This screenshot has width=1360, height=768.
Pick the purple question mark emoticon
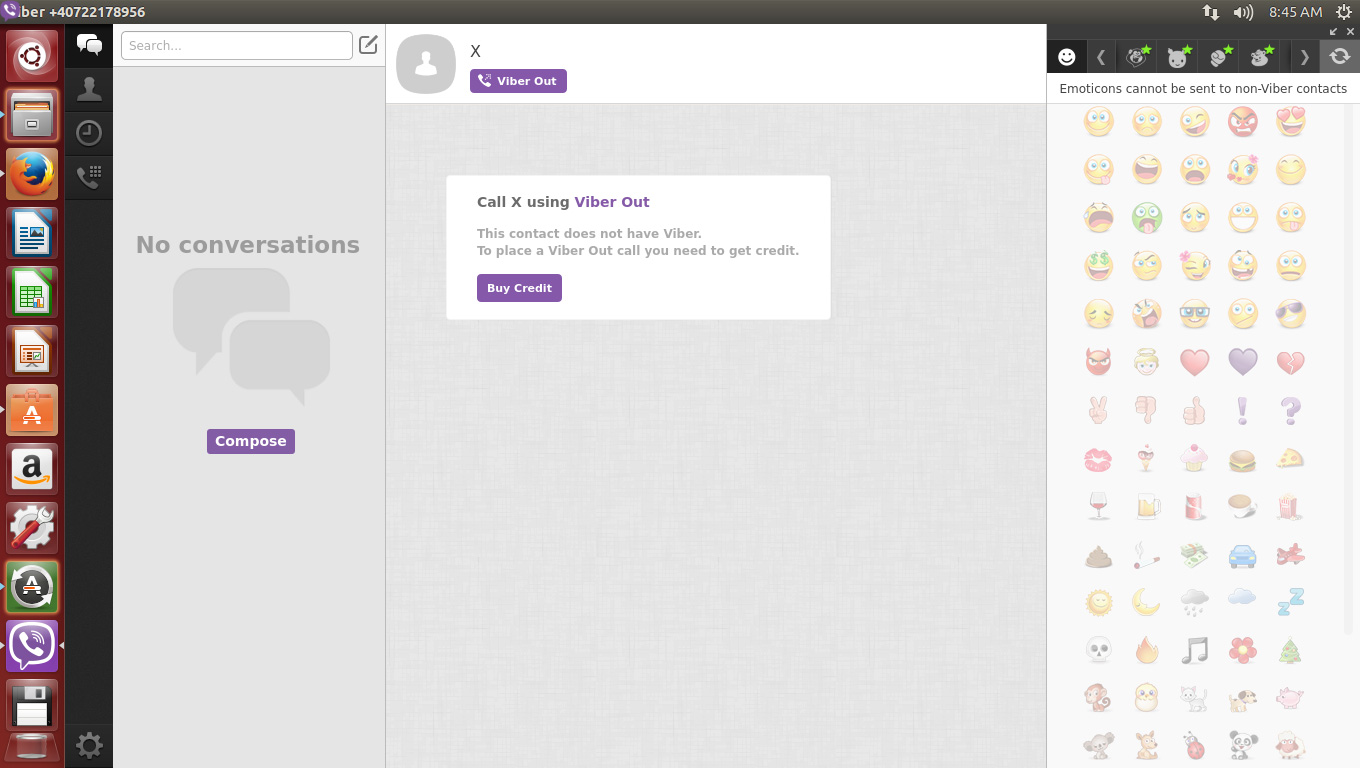[1291, 410]
